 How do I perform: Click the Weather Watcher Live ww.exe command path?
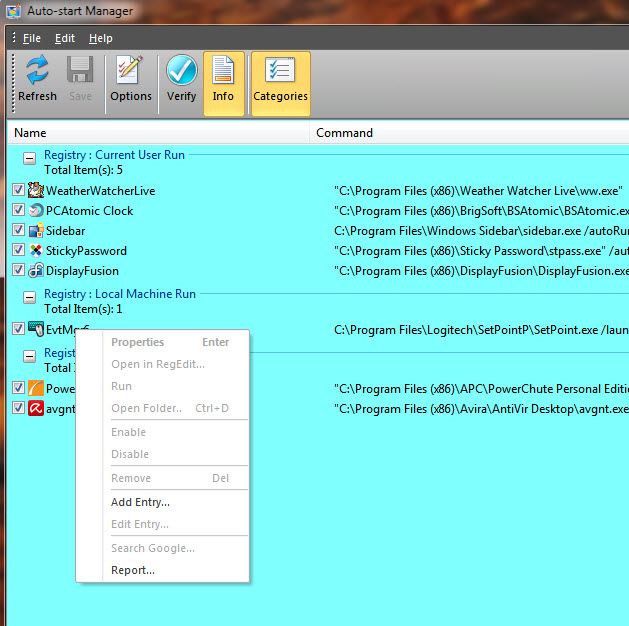478,191
